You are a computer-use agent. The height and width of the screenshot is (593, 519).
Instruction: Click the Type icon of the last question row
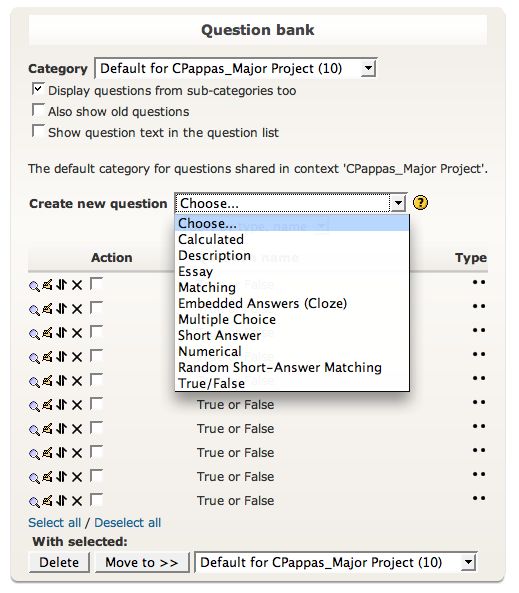pyautogui.click(x=479, y=498)
